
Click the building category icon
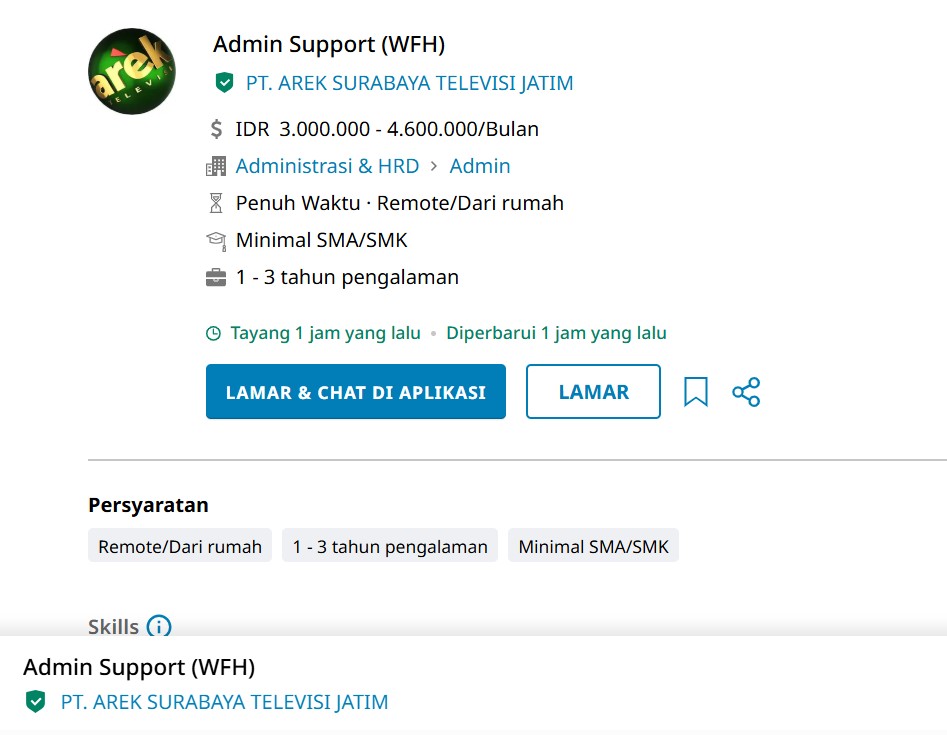pos(216,166)
